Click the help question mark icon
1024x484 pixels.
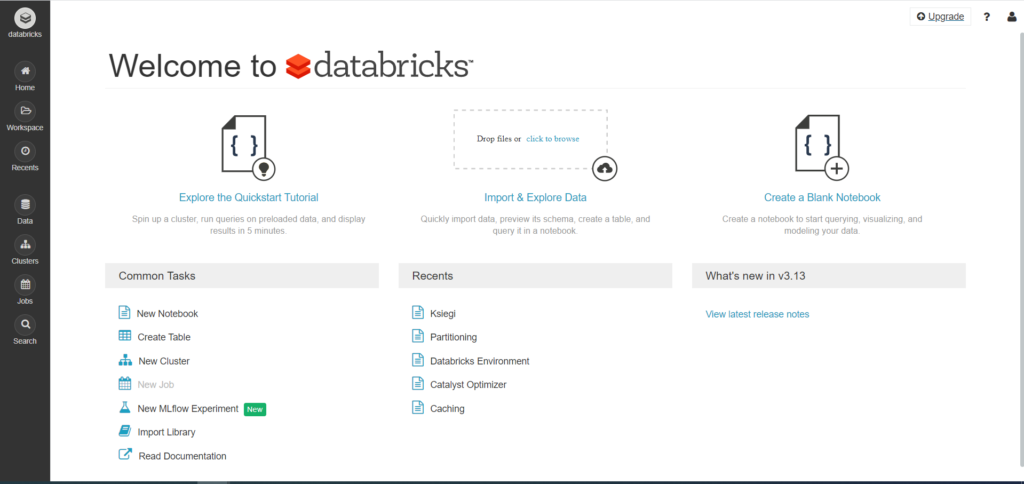(x=987, y=17)
